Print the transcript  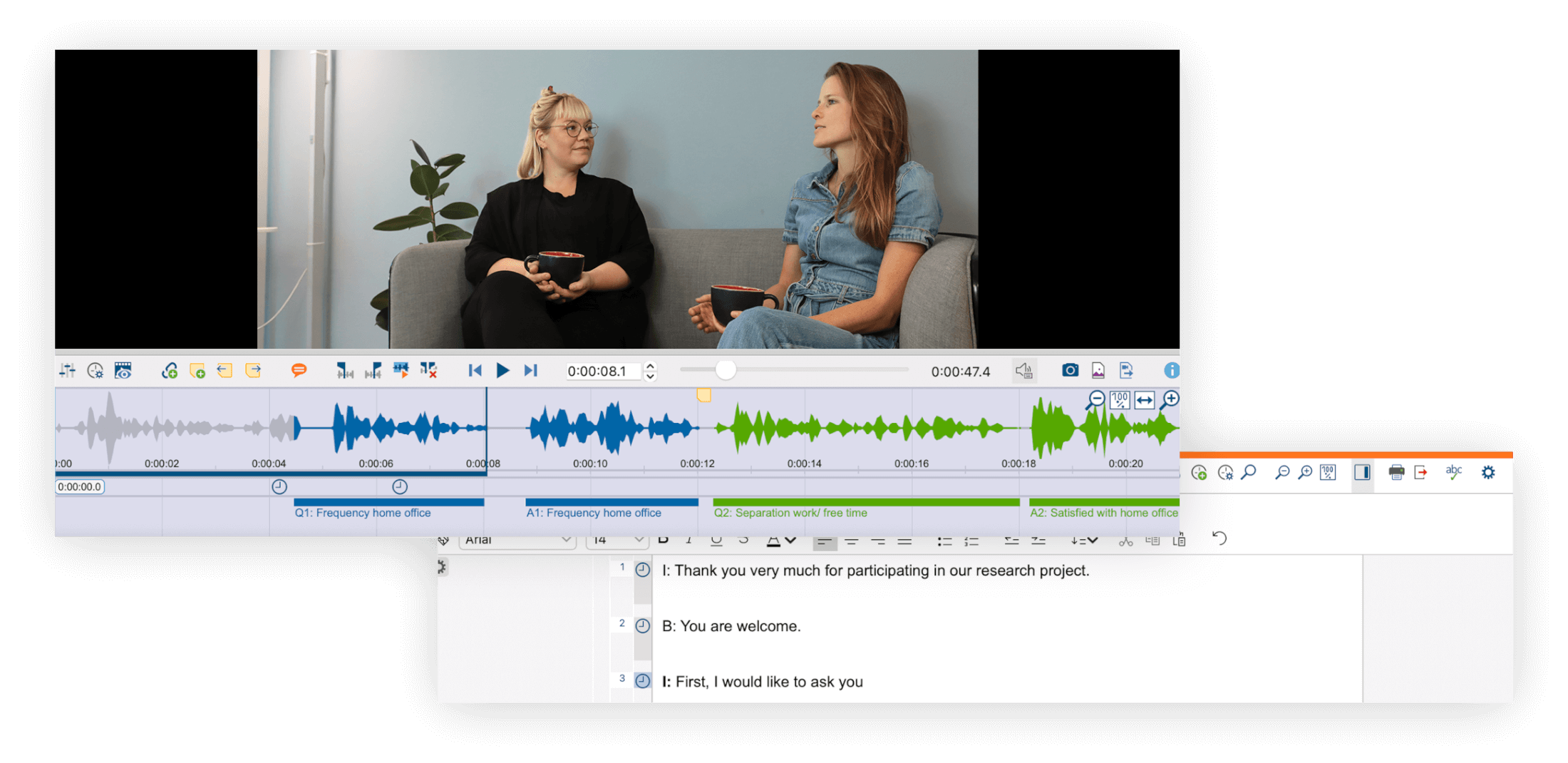(x=1396, y=471)
